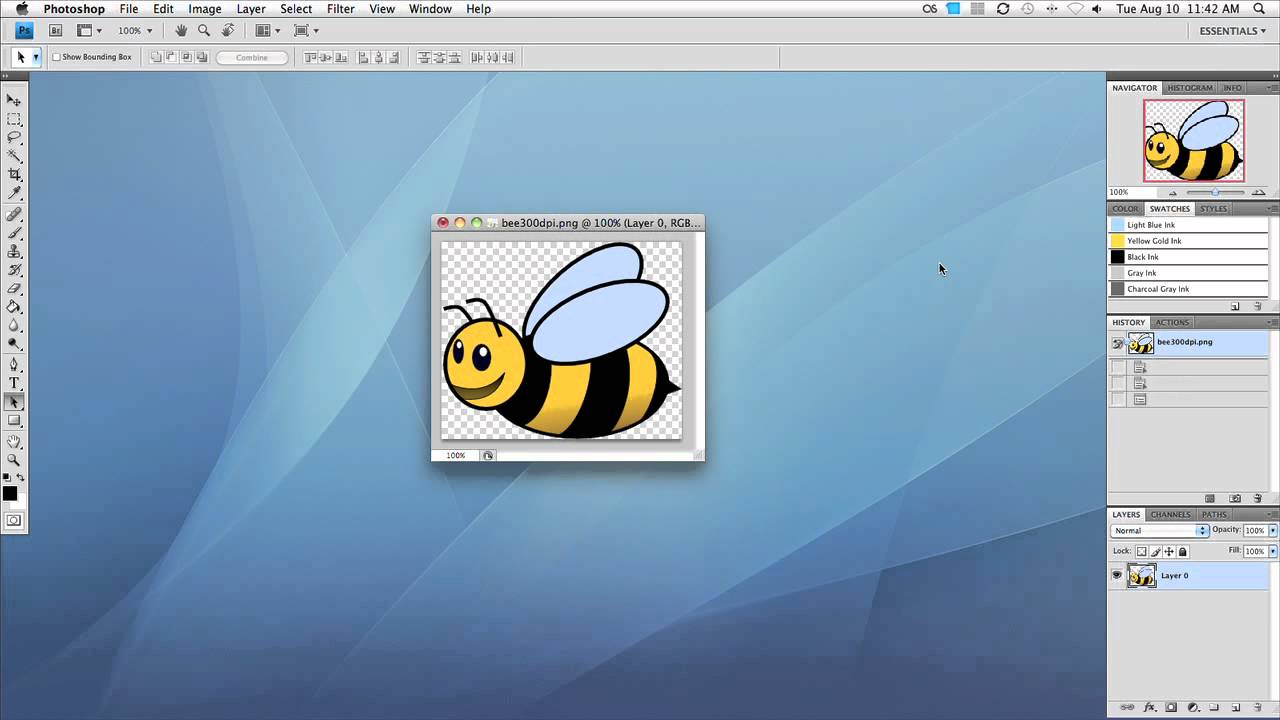Select the Move tool
1280x720 pixels.
(14, 100)
